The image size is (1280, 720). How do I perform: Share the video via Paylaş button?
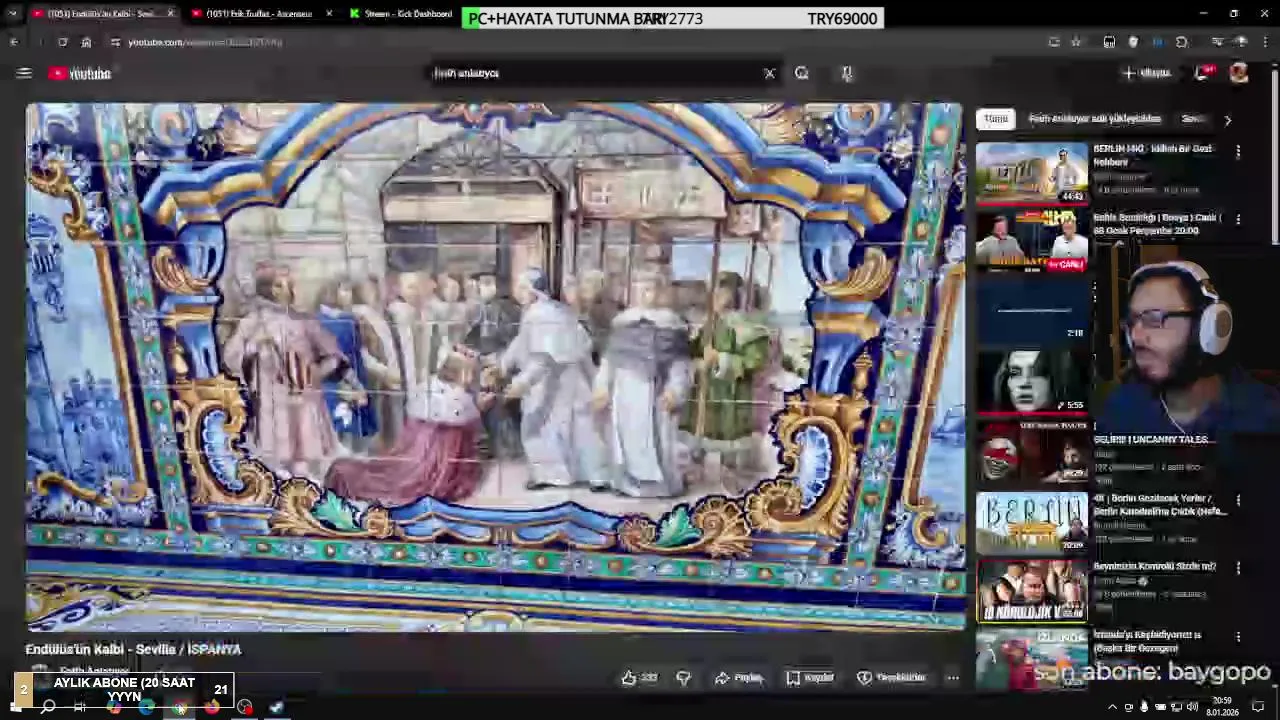pos(739,678)
